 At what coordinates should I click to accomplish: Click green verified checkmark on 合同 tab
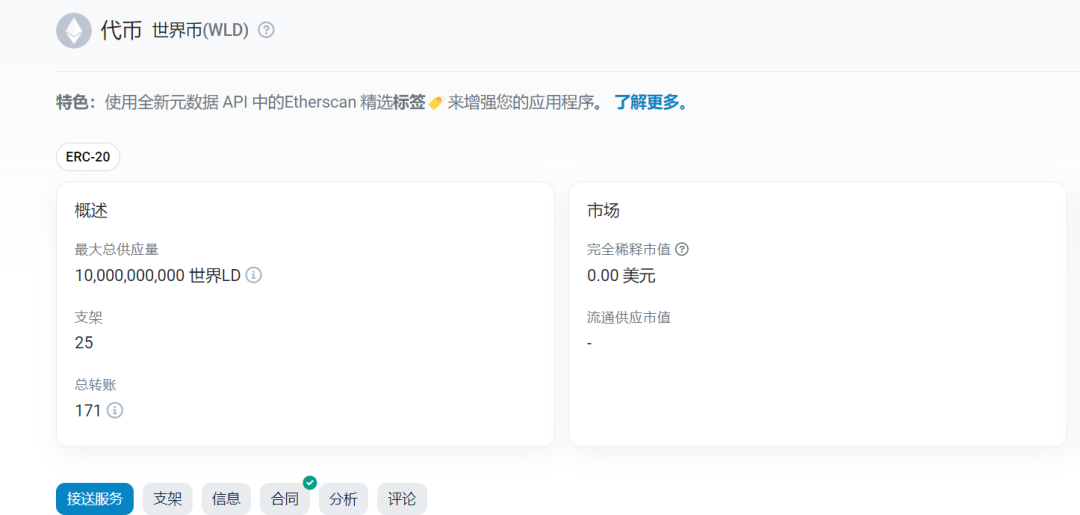pos(310,483)
